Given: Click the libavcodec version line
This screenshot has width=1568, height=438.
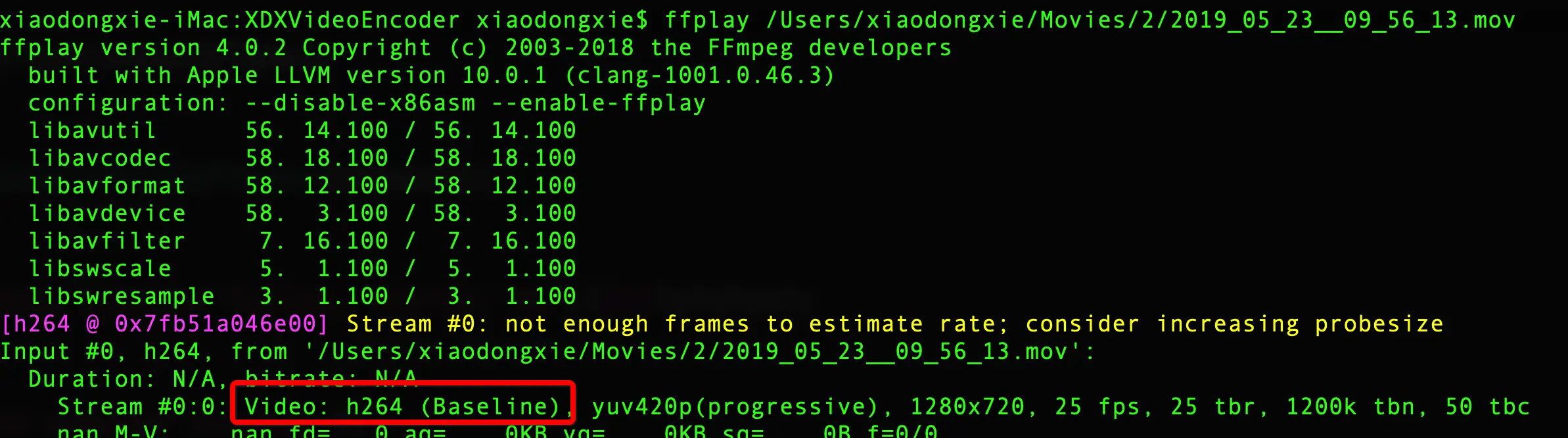Looking at the screenshot, I should pos(302,158).
